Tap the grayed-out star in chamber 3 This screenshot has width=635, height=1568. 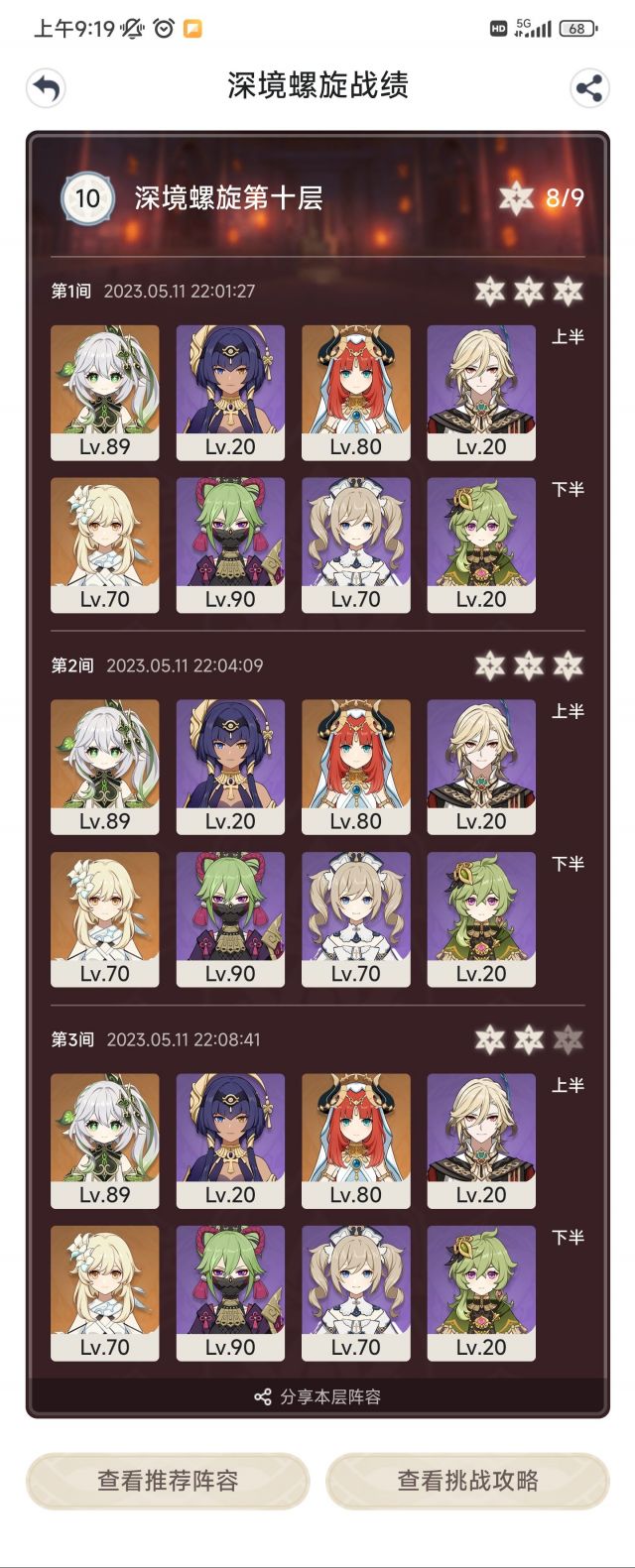(x=568, y=1039)
